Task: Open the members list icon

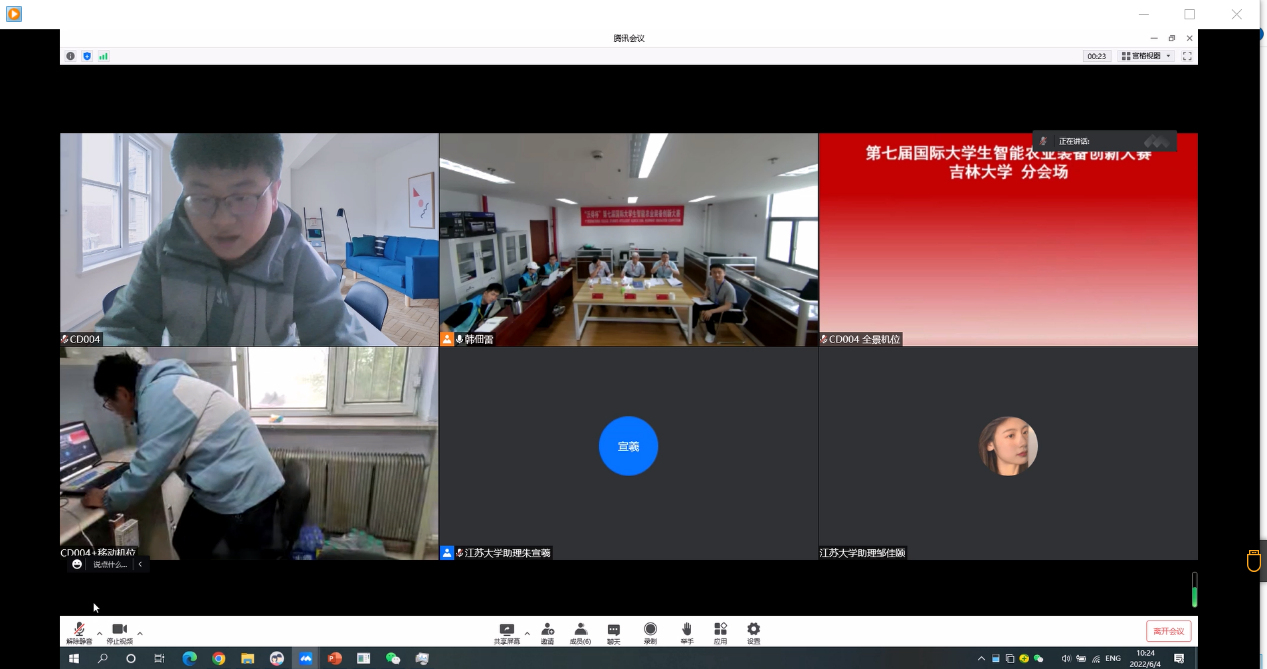Action: (x=580, y=630)
